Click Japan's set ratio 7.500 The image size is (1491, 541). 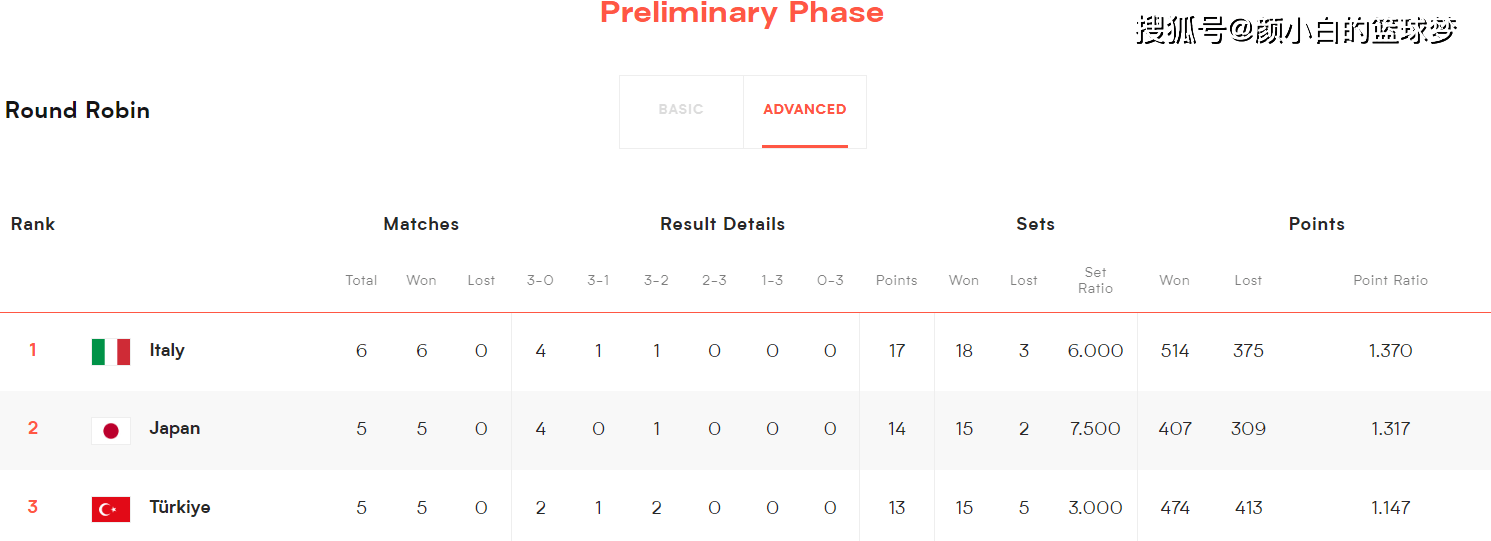pos(1095,429)
